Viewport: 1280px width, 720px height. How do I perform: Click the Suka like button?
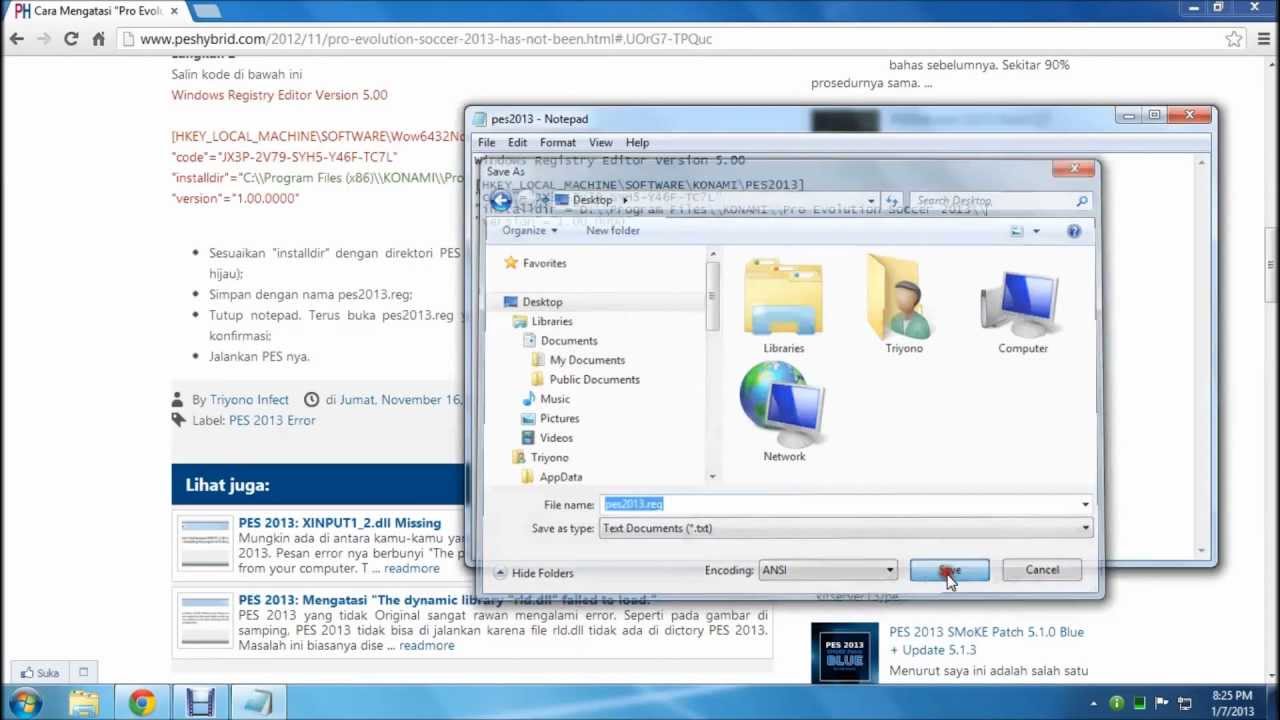click(x=41, y=673)
